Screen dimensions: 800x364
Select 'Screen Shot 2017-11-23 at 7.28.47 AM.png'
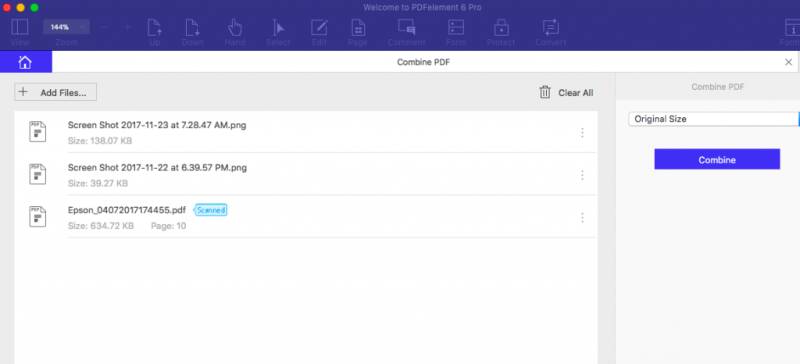(157, 125)
